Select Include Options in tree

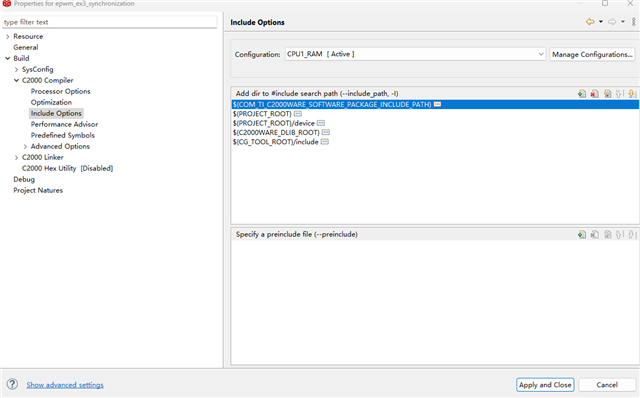[56, 113]
